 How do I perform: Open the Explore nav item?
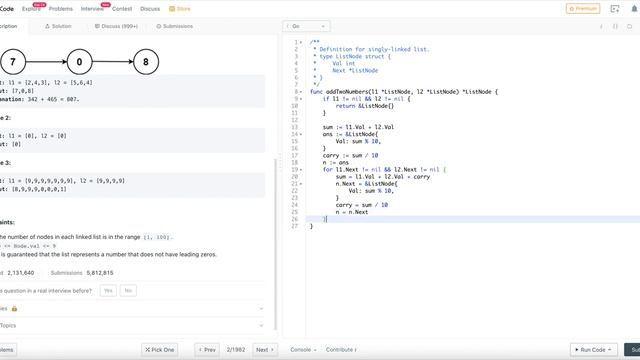[x=31, y=9]
